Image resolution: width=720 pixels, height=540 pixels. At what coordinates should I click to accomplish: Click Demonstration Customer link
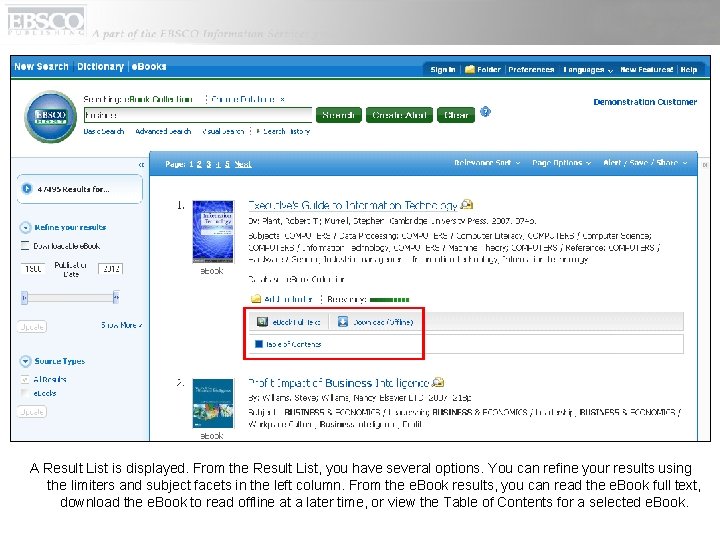(x=645, y=101)
